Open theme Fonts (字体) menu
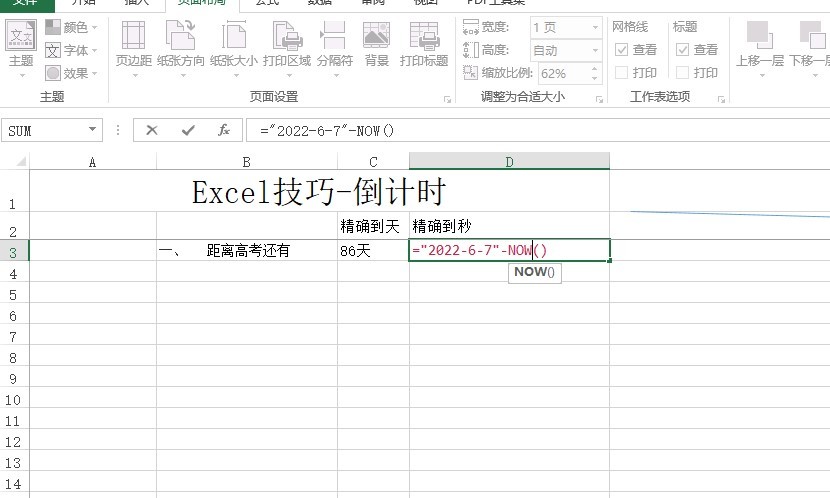 [71, 50]
